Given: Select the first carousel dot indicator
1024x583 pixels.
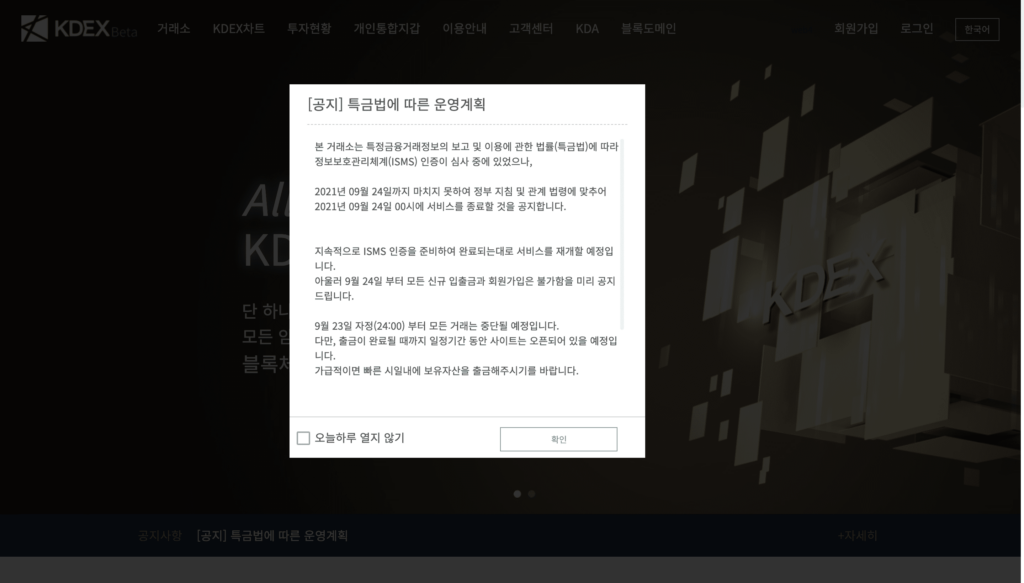Looking at the screenshot, I should click(x=517, y=494).
